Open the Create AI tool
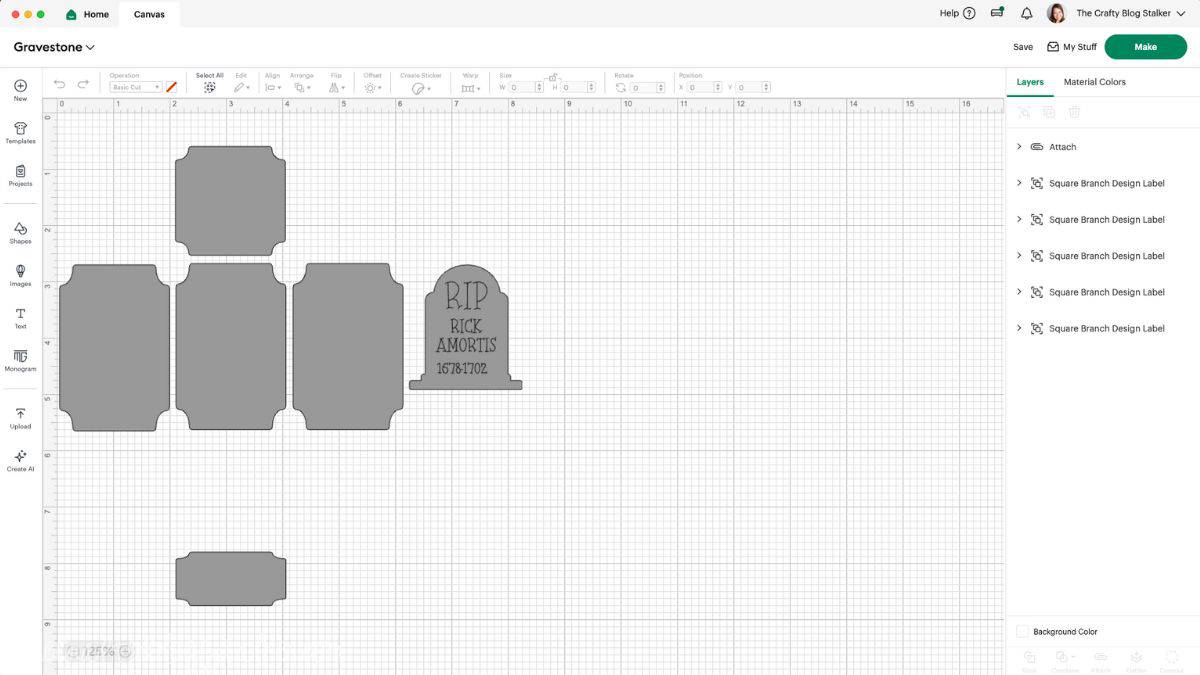This screenshot has height=675, width=1200. click(x=20, y=459)
